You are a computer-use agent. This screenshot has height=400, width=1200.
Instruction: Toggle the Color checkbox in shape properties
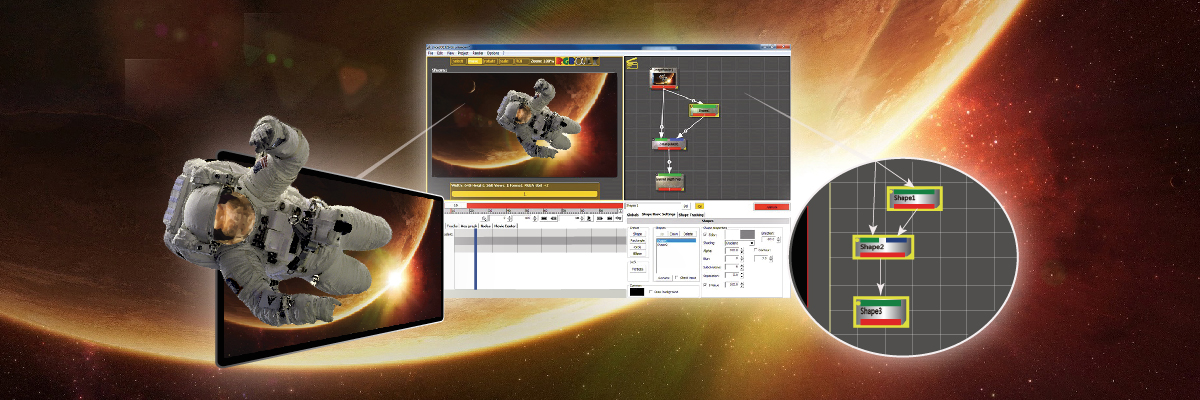point(705,234)
